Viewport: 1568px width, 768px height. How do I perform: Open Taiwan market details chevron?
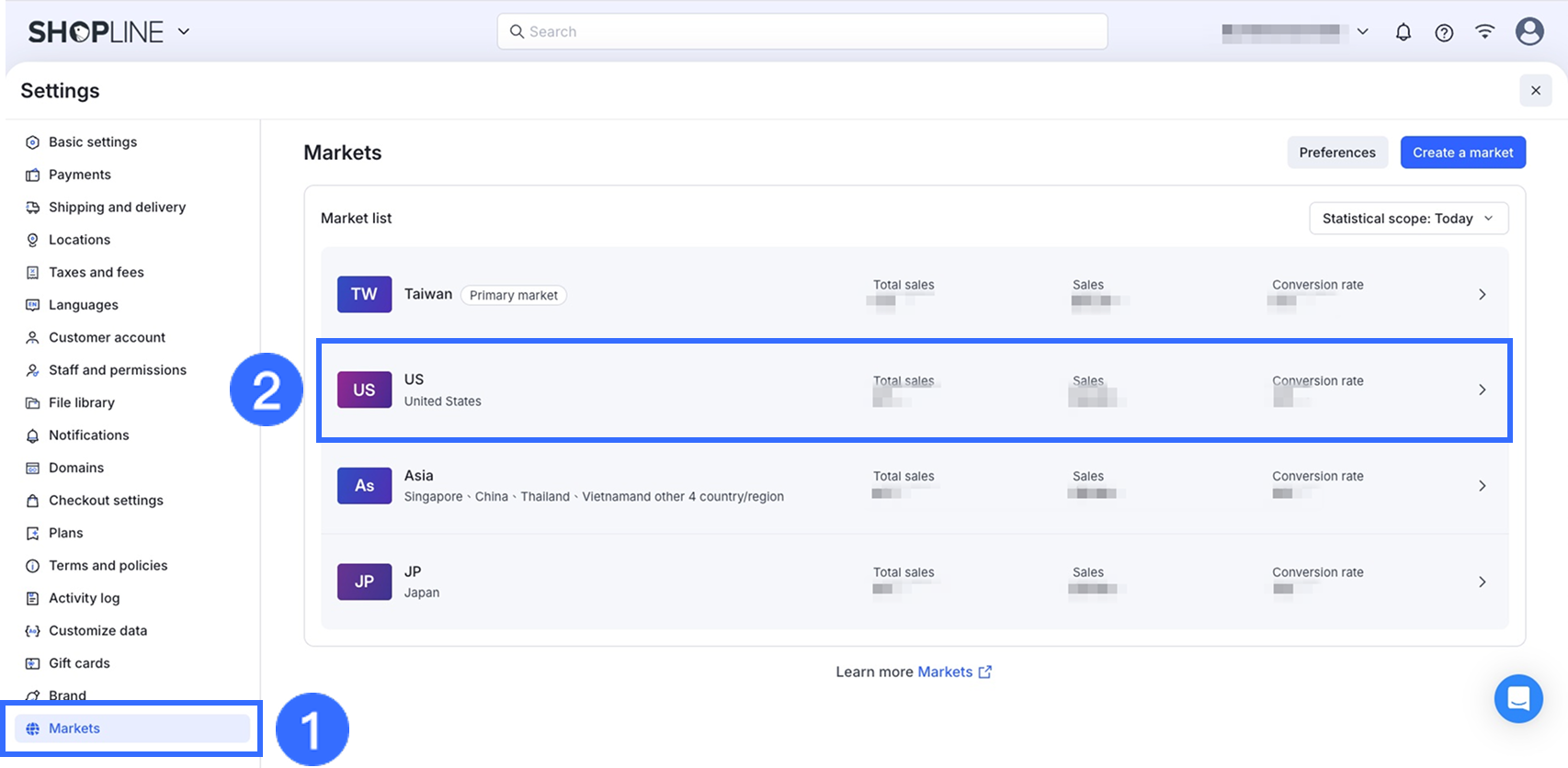click(1482, 294)
